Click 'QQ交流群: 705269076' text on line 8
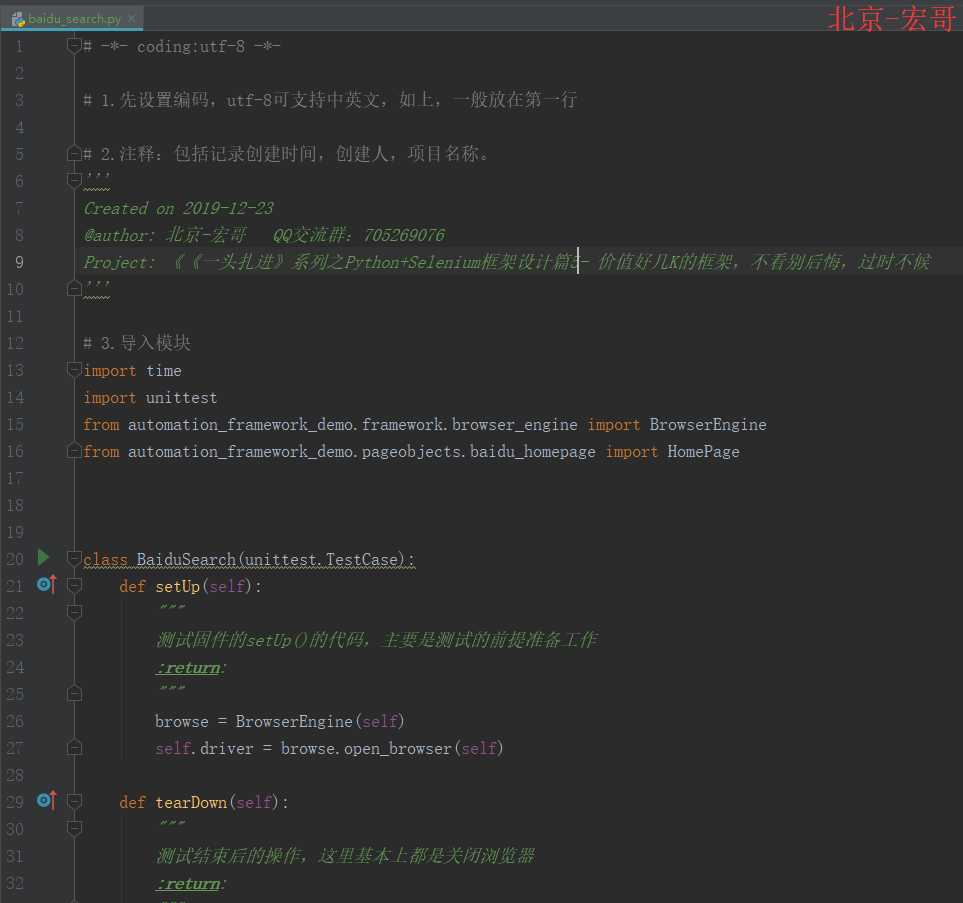Screen dimensions: 963x903 [x=359, y=235]
